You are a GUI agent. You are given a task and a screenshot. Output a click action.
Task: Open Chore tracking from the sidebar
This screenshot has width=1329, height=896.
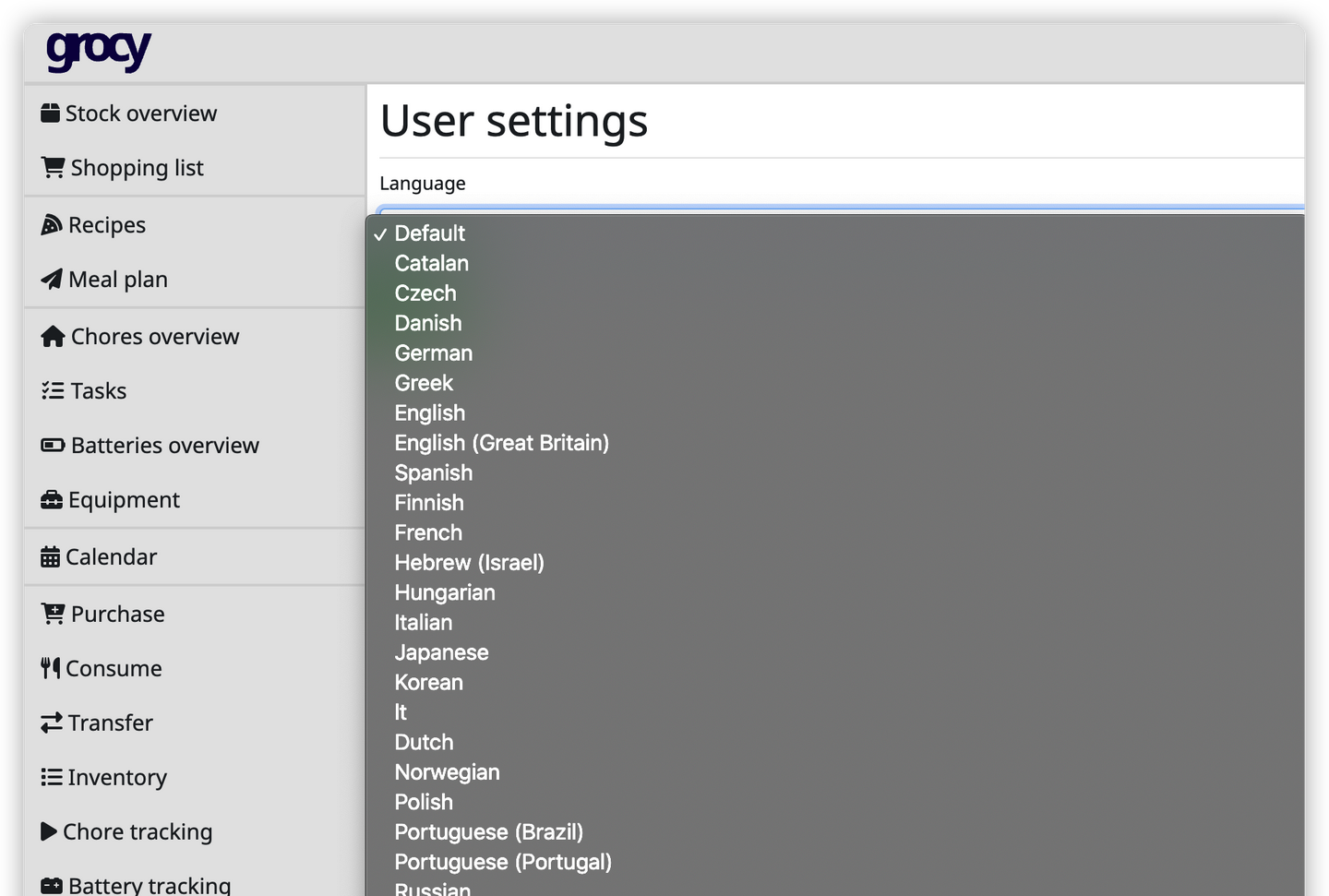point(138,832)
